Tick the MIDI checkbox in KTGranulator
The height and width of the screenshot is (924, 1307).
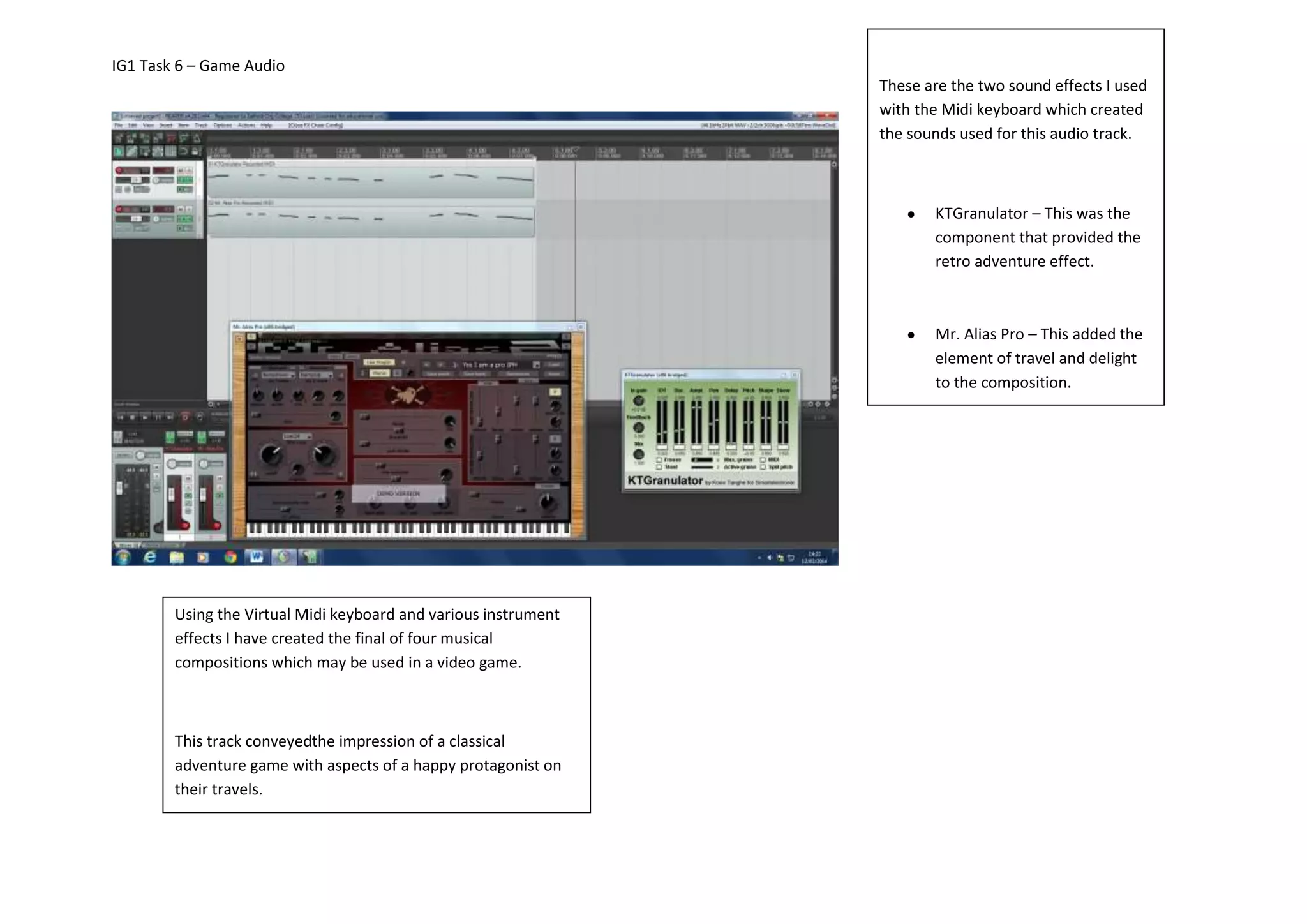(x=763, y=459)
